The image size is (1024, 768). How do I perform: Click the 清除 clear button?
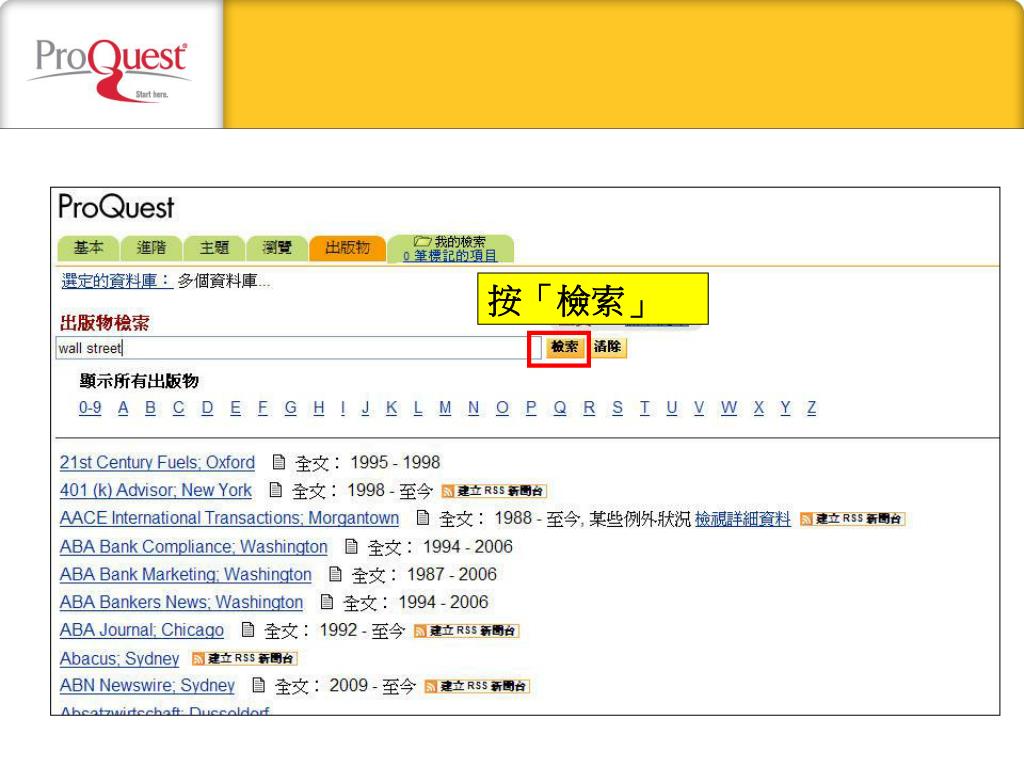pyautogui.click(x=608, y=347)
